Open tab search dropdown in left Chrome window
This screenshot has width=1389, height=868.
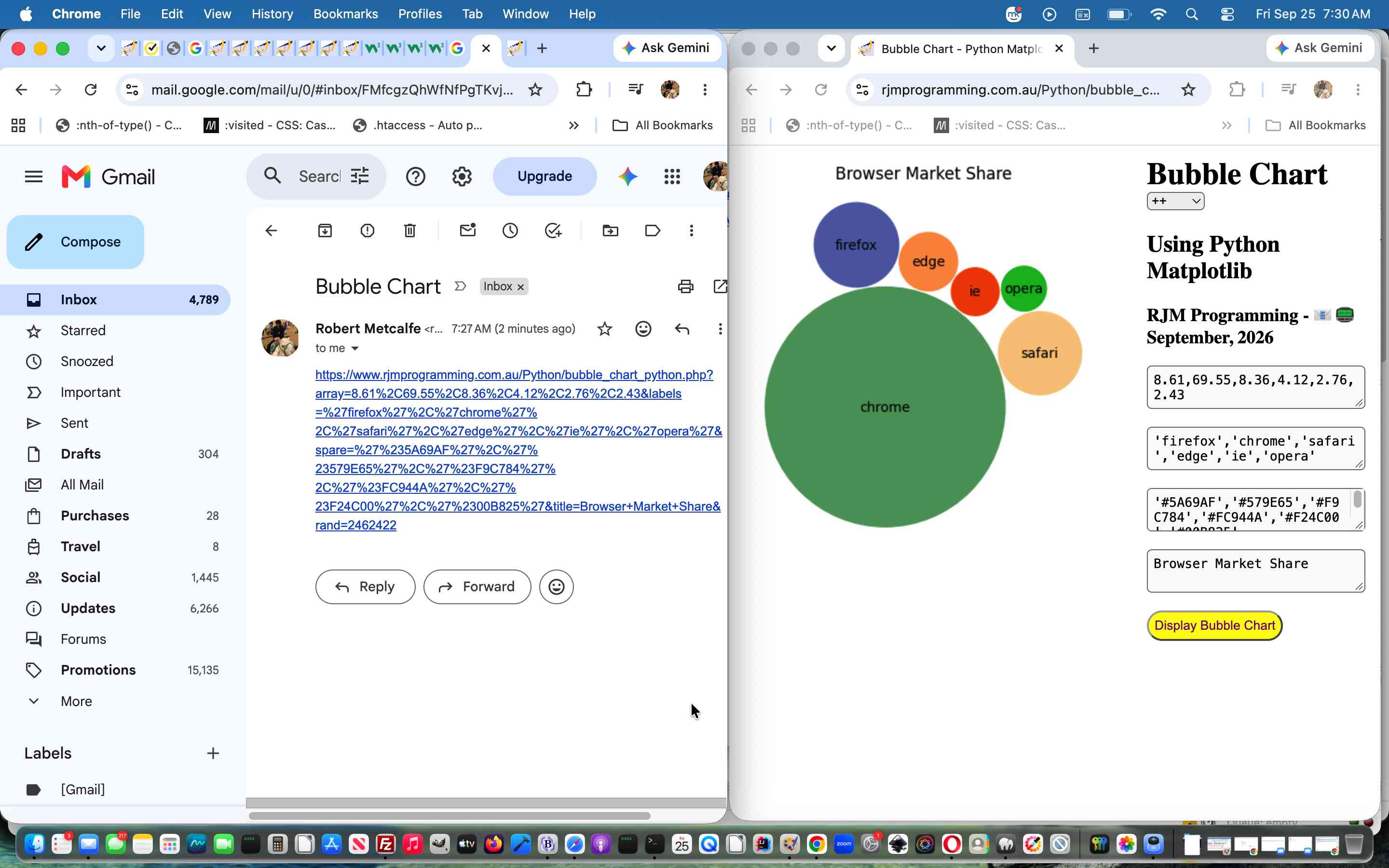pos(101,48)
